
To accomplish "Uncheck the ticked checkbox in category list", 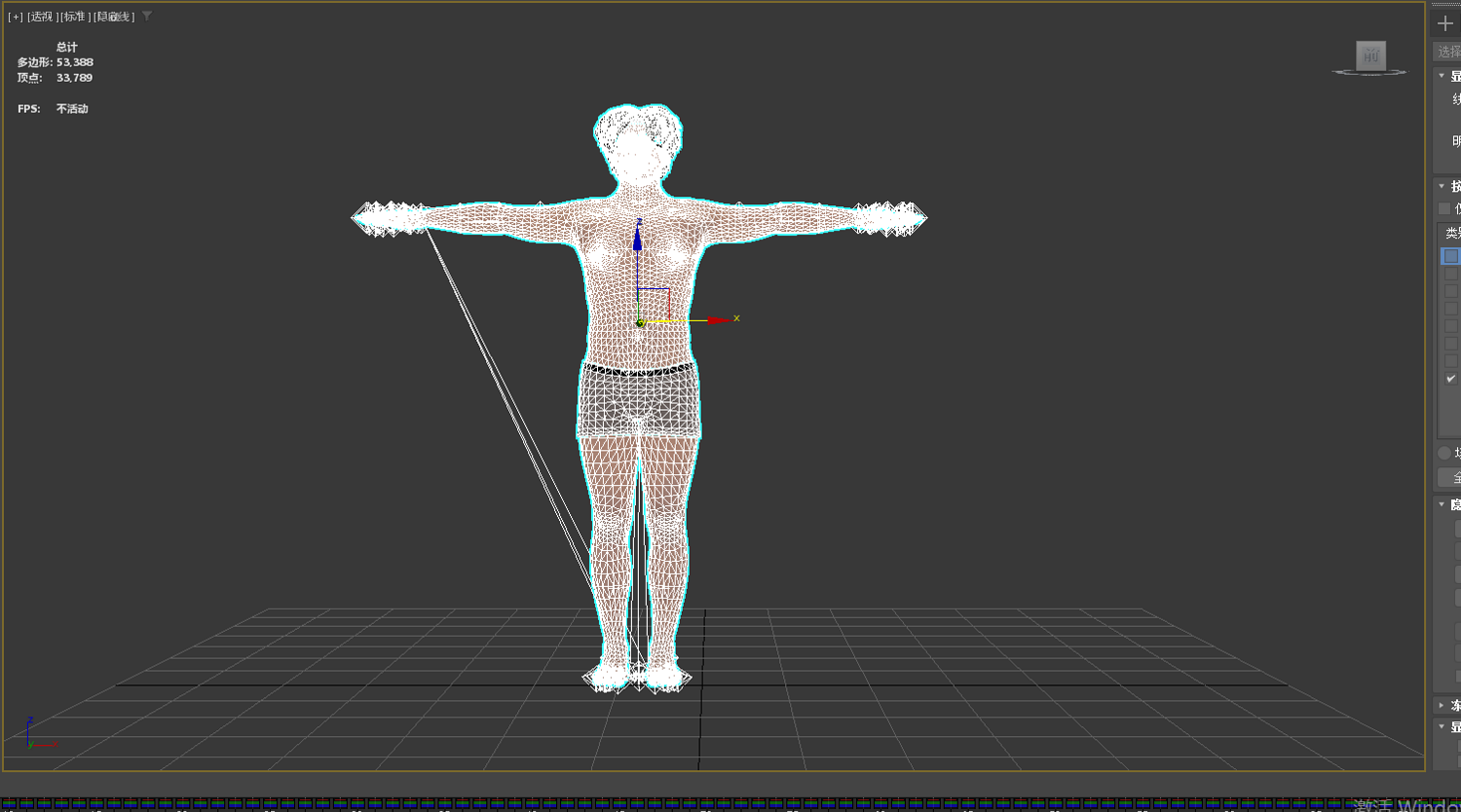I will tap(1451, 378).
